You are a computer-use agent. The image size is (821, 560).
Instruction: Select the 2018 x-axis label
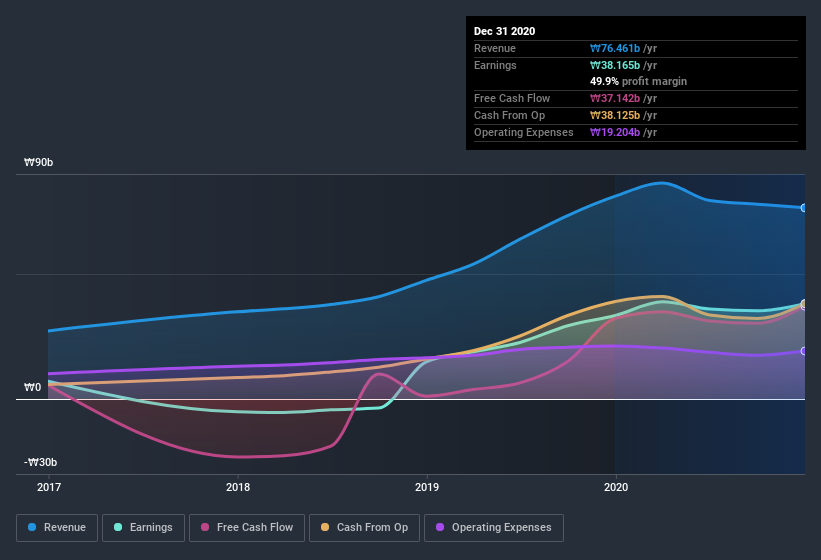238,487
